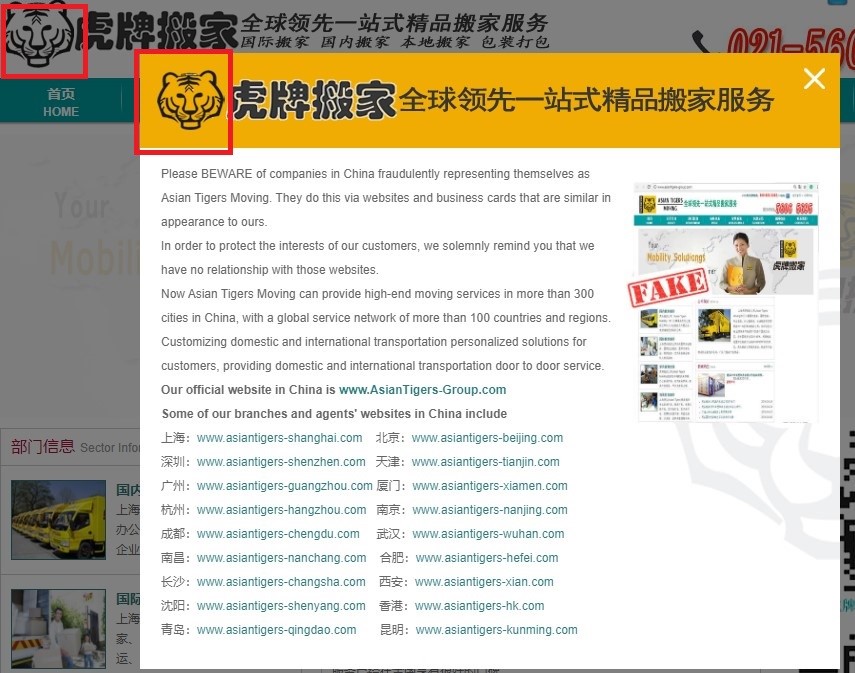Click the 虎牌搬家 title on background page header

point(156,30)
